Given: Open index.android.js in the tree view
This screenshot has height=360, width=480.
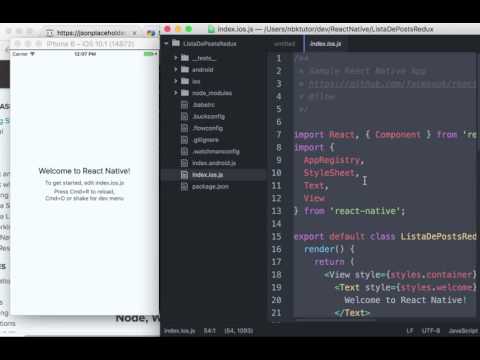Looking at the screenshot, I should pos(214,163).
